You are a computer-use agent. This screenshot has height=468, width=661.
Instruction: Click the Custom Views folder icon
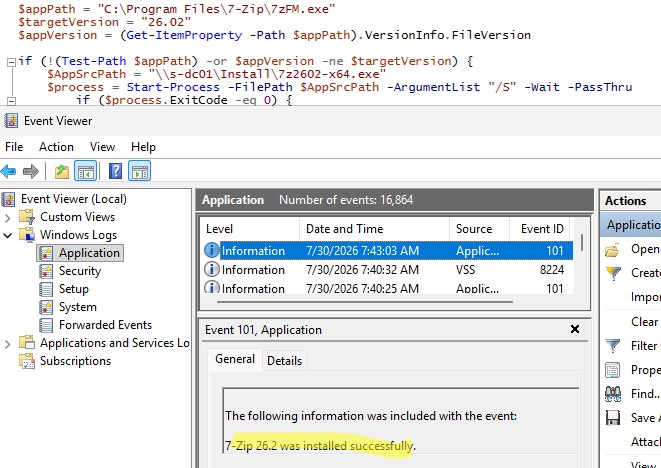[x=27, y=217]
